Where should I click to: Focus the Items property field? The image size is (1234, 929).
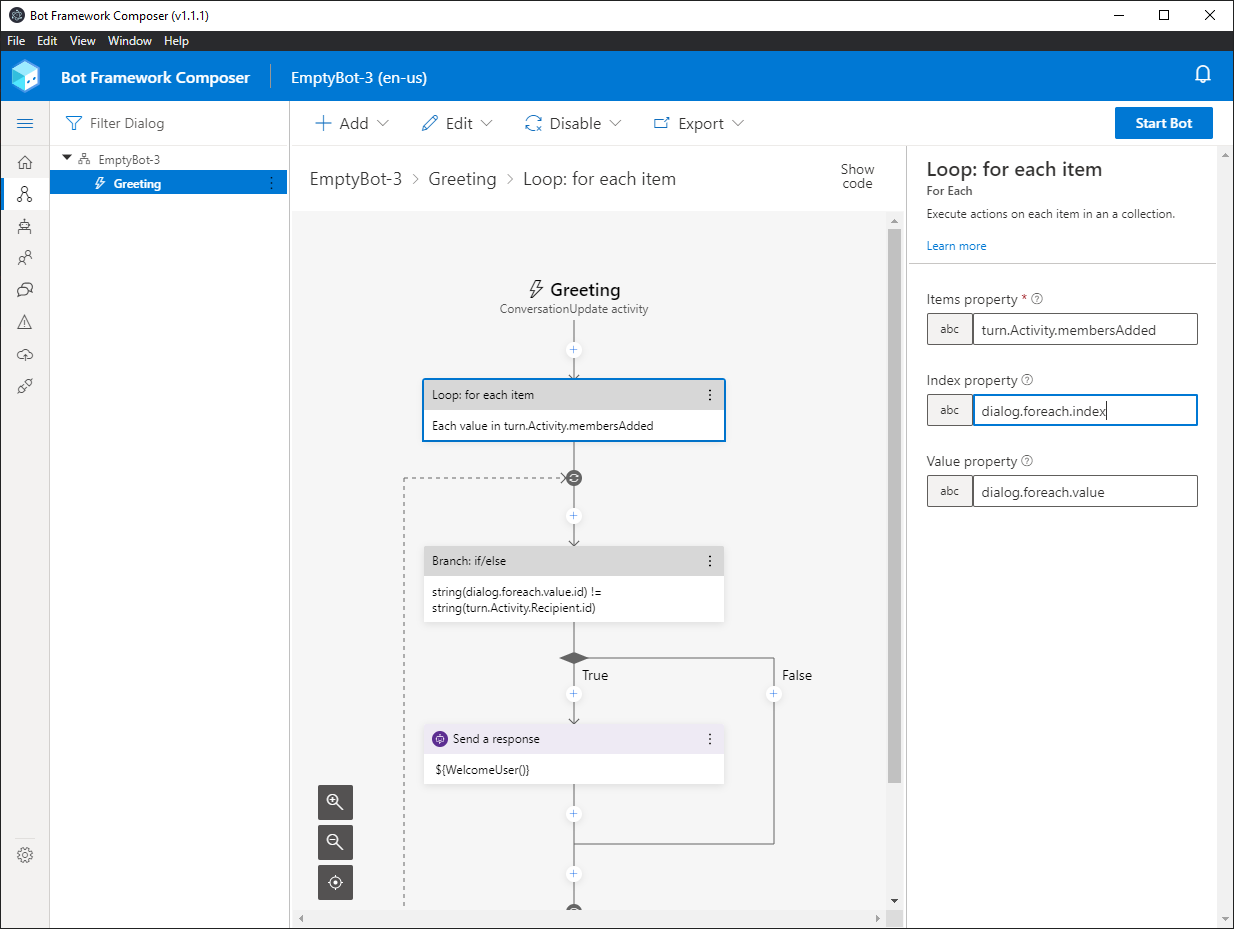point(1085,329)
